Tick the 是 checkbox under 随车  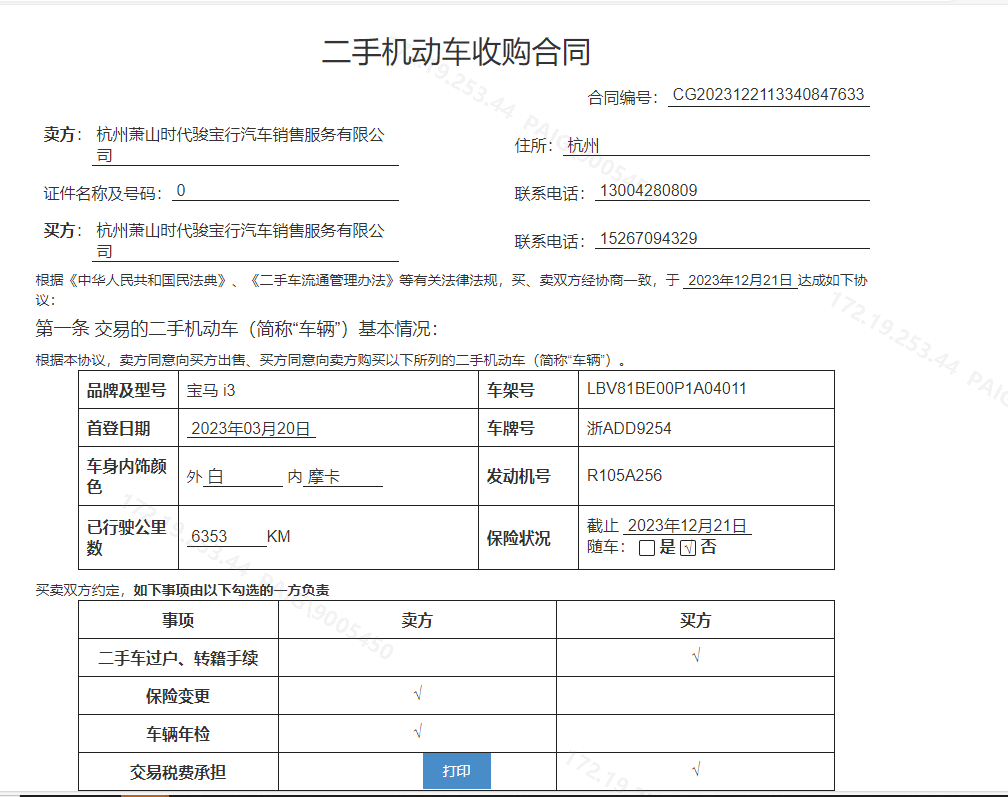click(x=647, y=548)
